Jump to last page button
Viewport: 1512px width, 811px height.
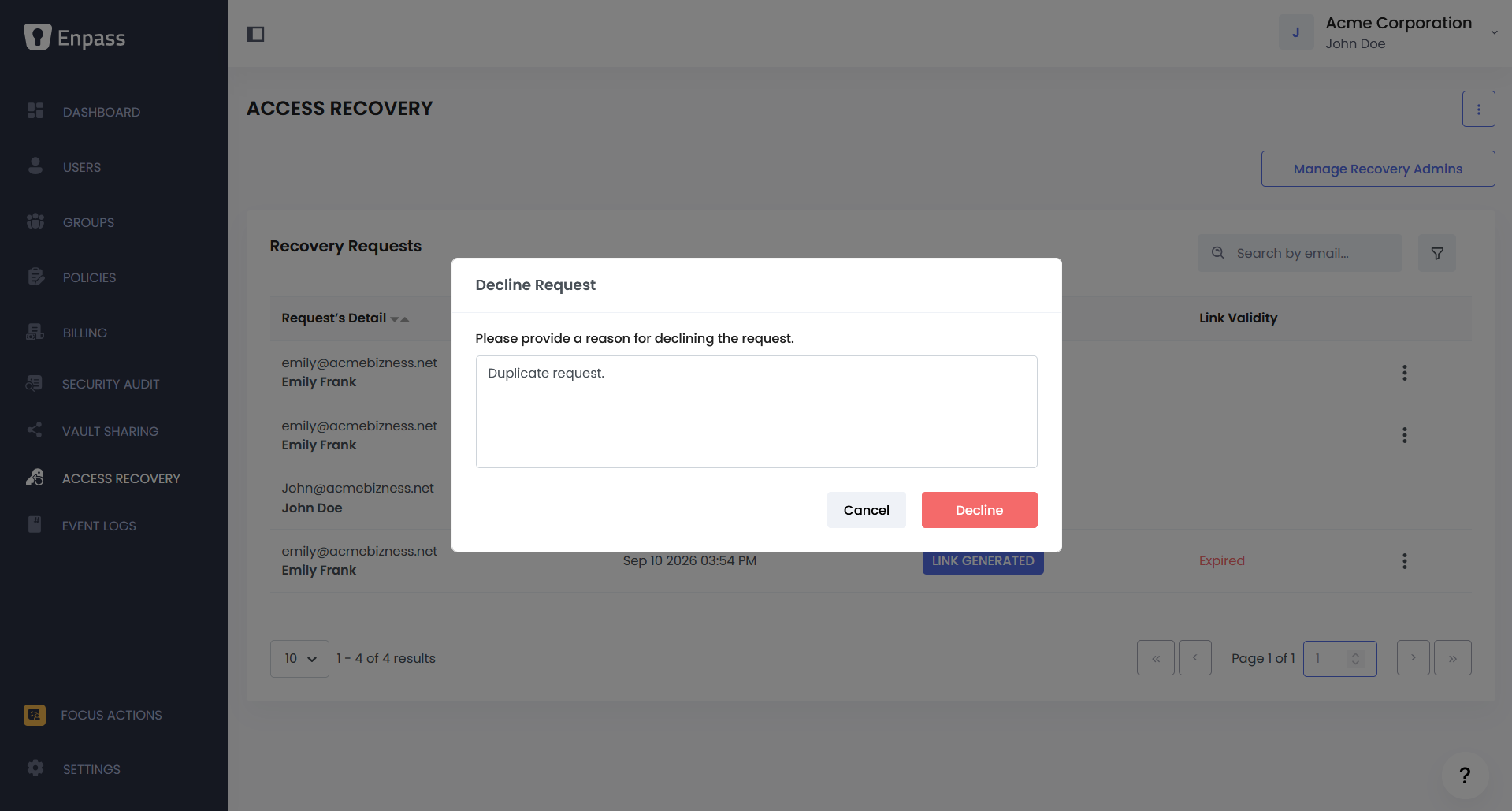(1453, 658)
